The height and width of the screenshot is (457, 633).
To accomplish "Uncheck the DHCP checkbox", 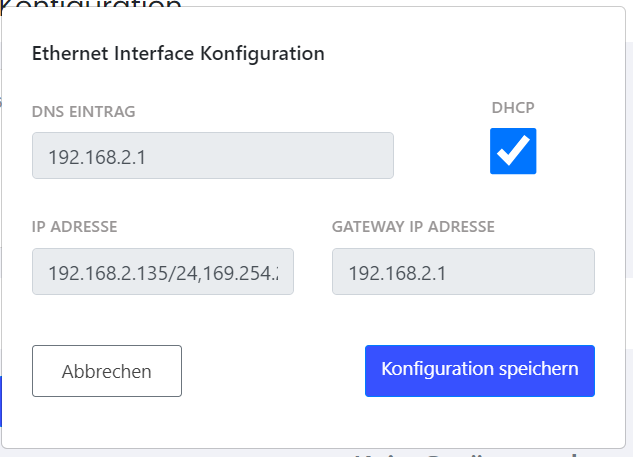I will [x=513, y=151].
